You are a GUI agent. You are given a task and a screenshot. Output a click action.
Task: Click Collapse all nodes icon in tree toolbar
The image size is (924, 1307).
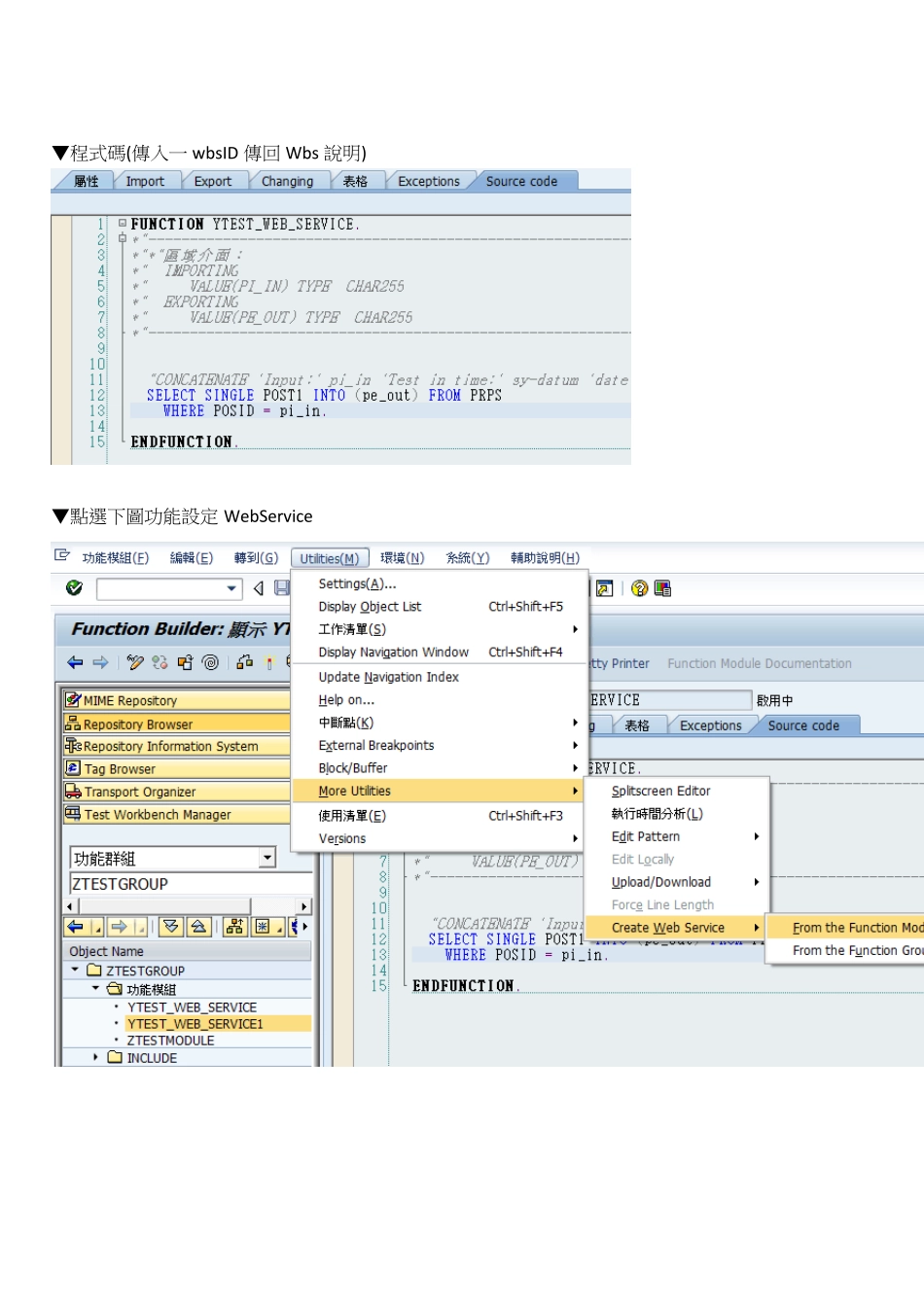click(197, 927)
